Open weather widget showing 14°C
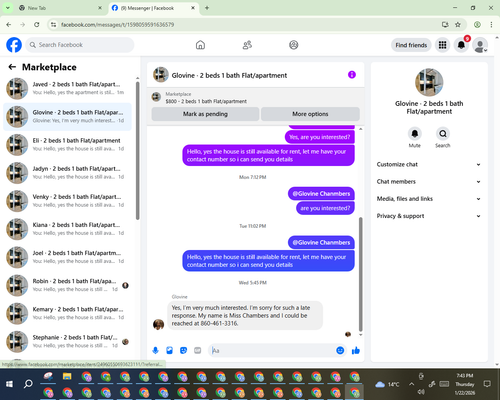Screen dimensions: 500x400 (x=387, y=384)
